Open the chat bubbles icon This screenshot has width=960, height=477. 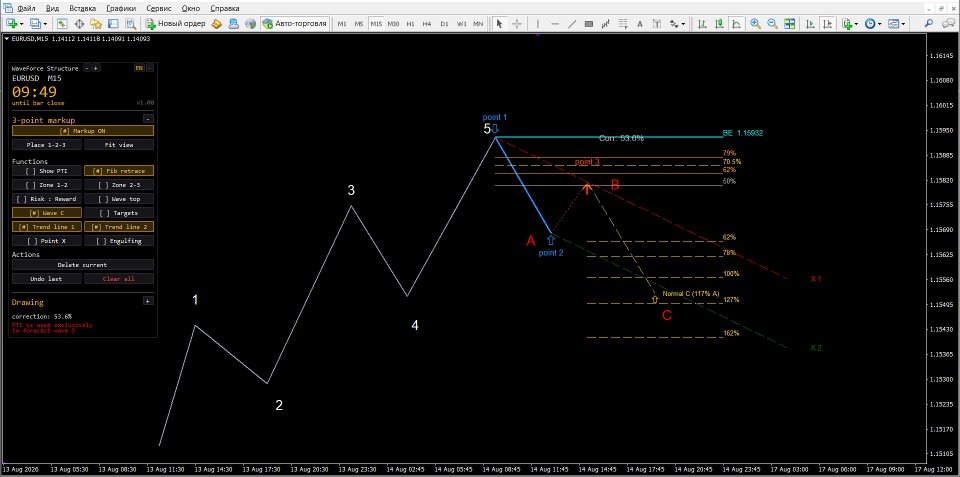click(x=946, y=23)
